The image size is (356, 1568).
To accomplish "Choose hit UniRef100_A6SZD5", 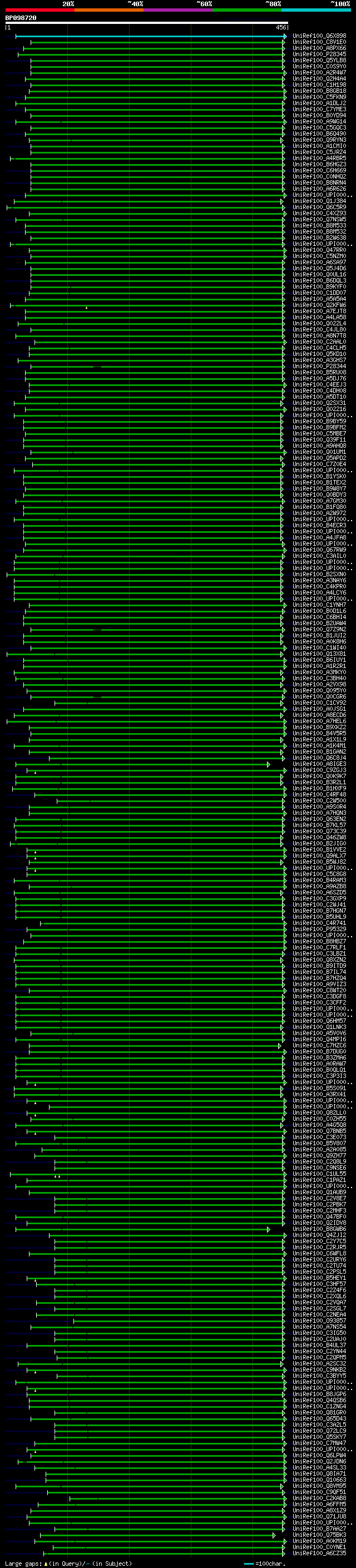I will [319, 892].
